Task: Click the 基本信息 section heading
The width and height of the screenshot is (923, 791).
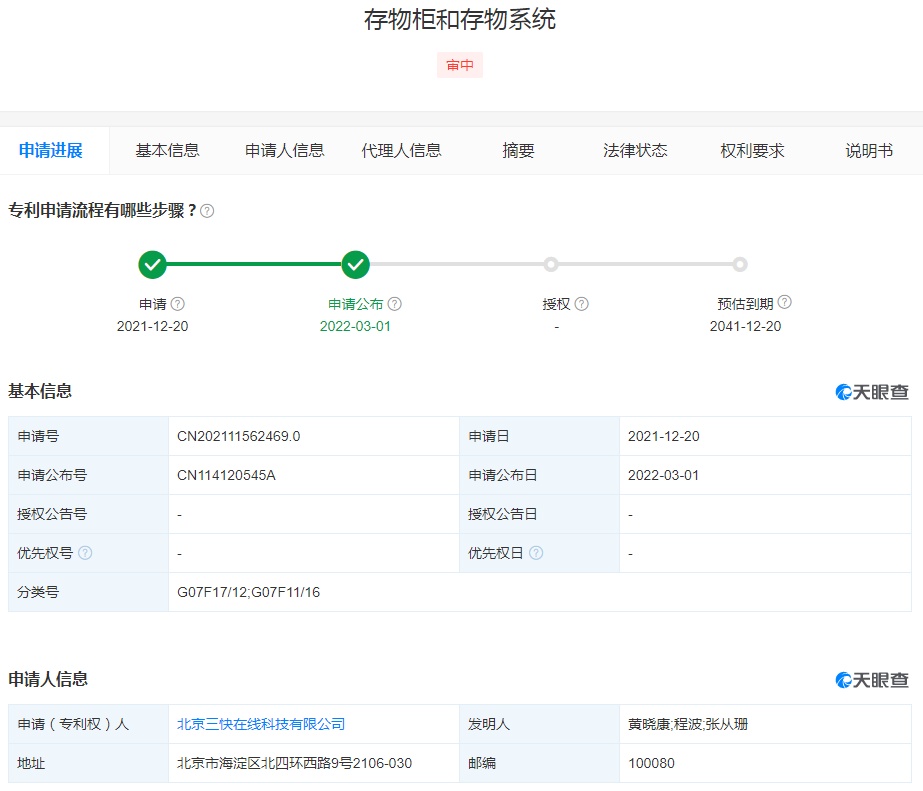Action: [x=40, y=391]
